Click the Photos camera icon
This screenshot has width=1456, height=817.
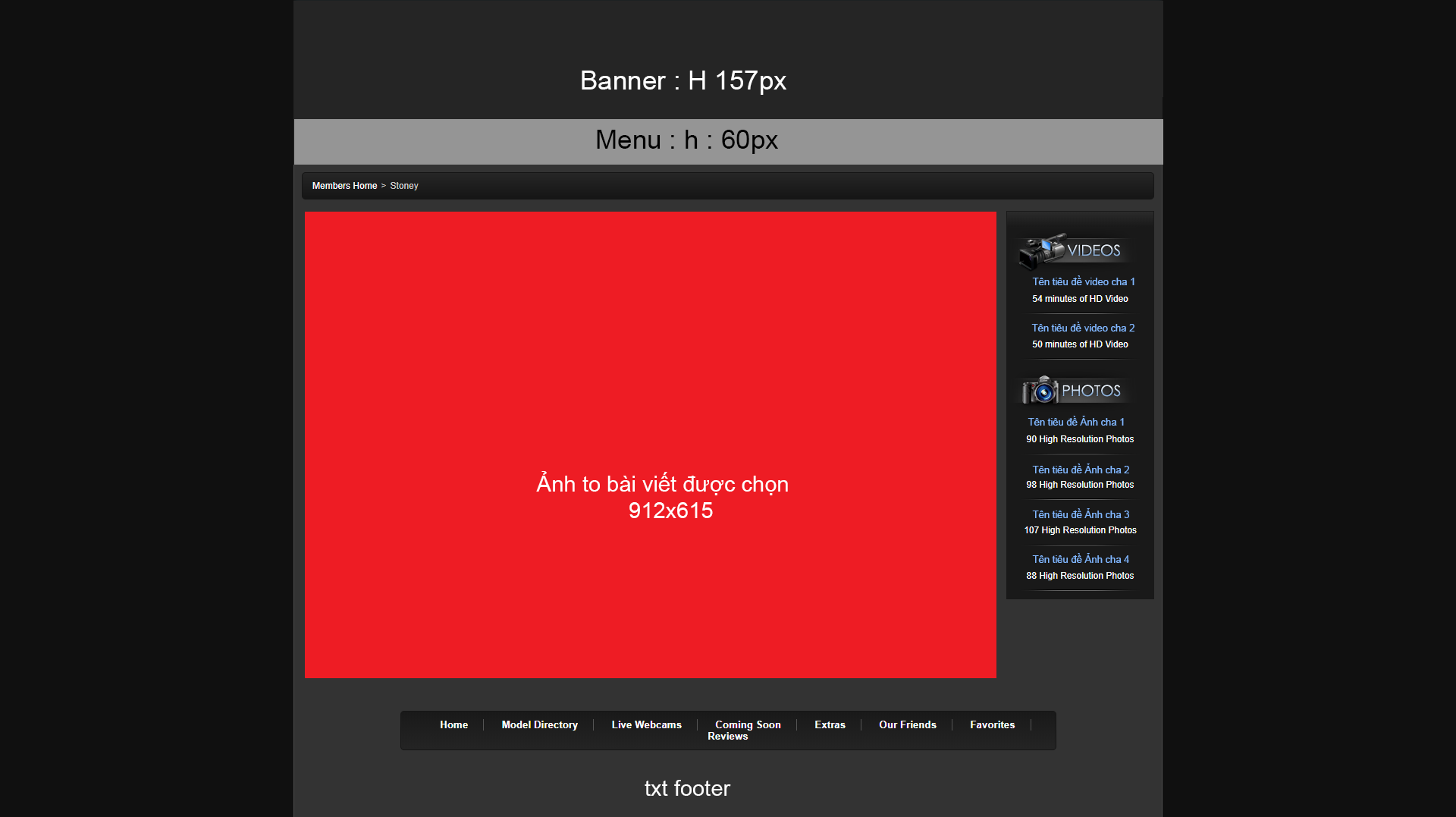(x=1040, y=390)
